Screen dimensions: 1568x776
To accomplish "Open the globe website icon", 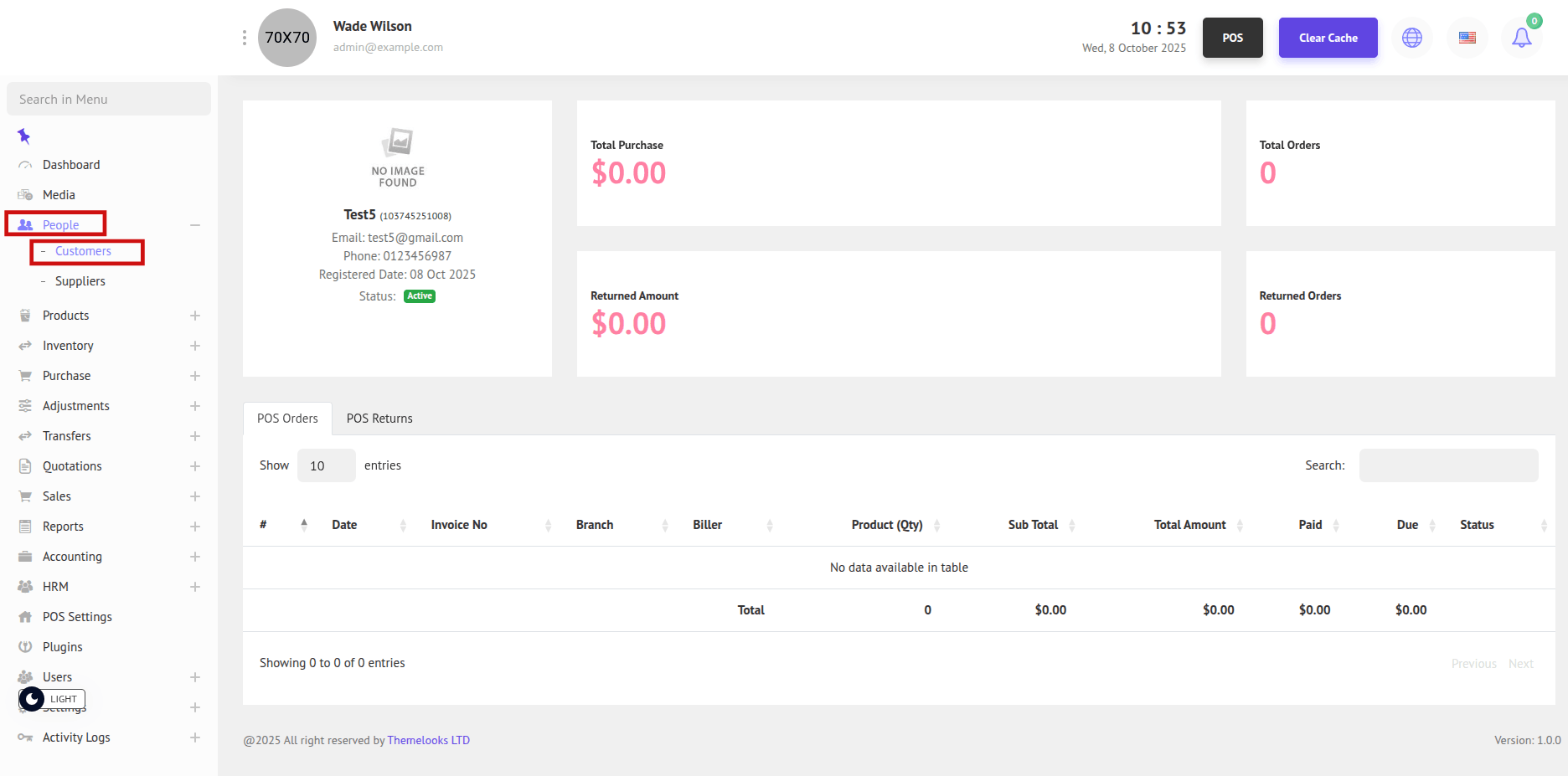I will [x=1412, y=38].
